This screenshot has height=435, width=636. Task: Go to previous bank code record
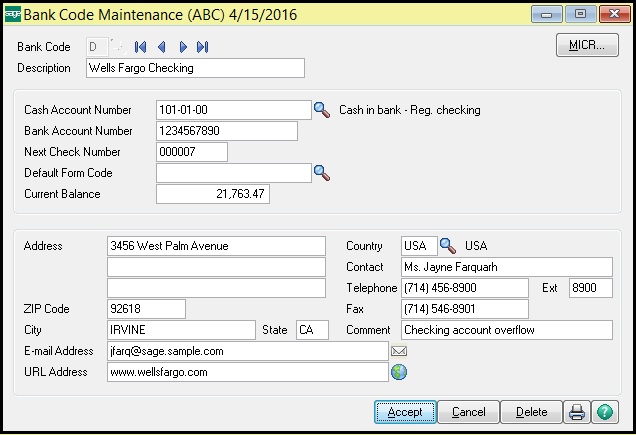[161, 47]
